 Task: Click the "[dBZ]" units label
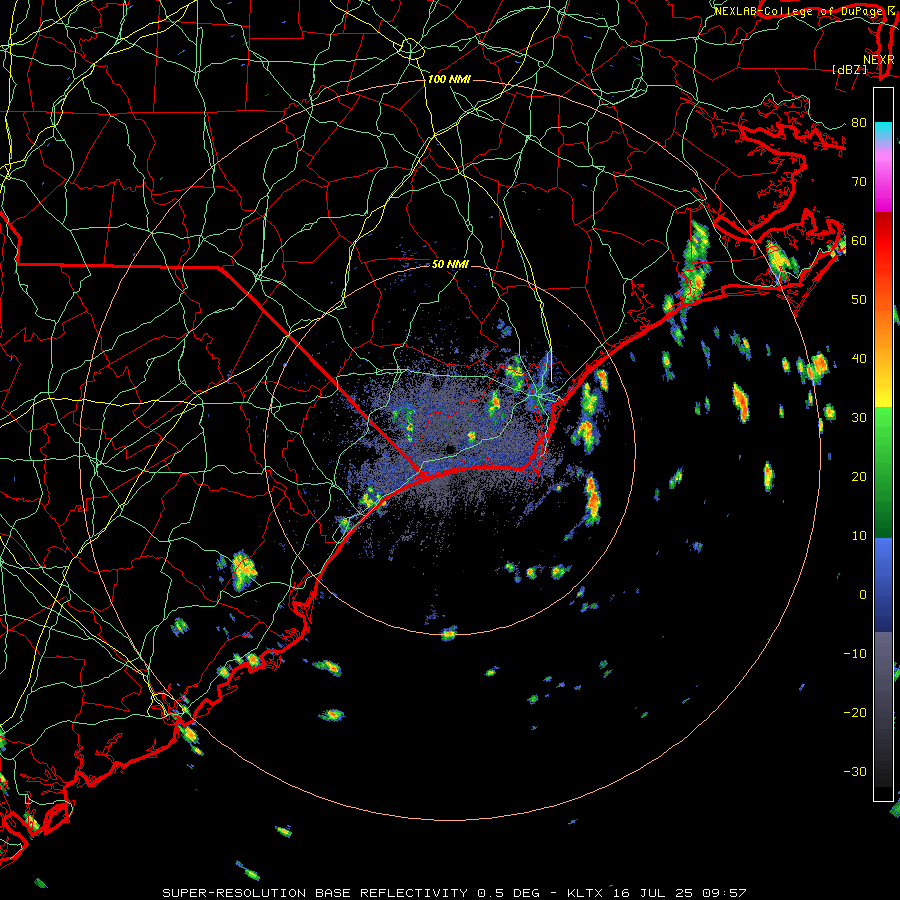[849, 69]
